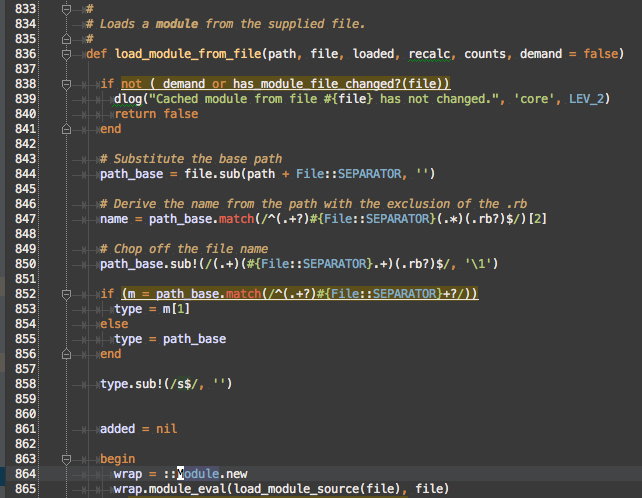Click the 'else' keyword on line 854
The image size is (642, 498).
(x=114, y=324)
